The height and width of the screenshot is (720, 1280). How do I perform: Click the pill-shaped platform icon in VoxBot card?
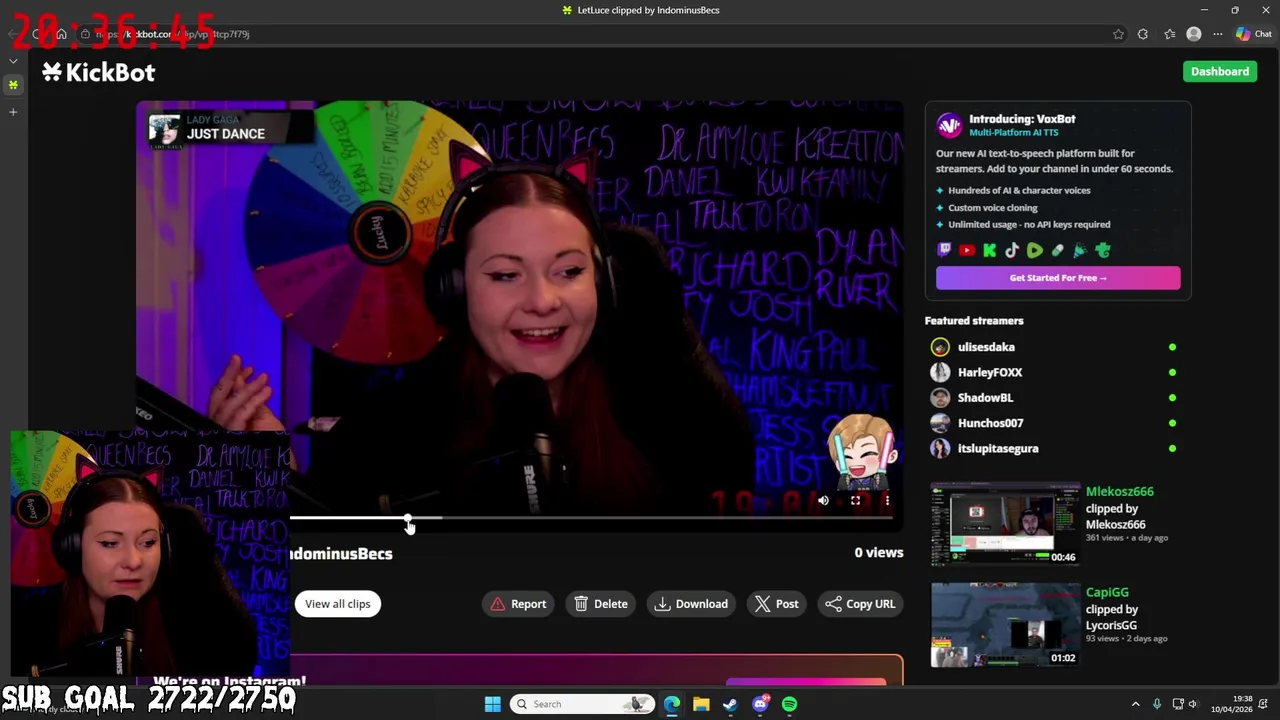click(x=1058, y=250)
